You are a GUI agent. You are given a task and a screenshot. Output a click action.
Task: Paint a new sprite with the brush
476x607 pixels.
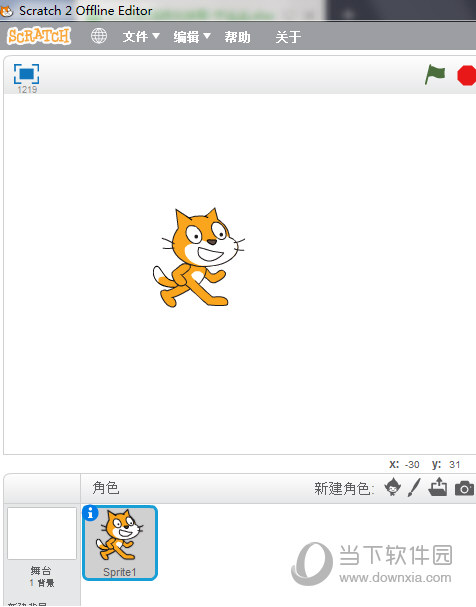click(414, 487)
